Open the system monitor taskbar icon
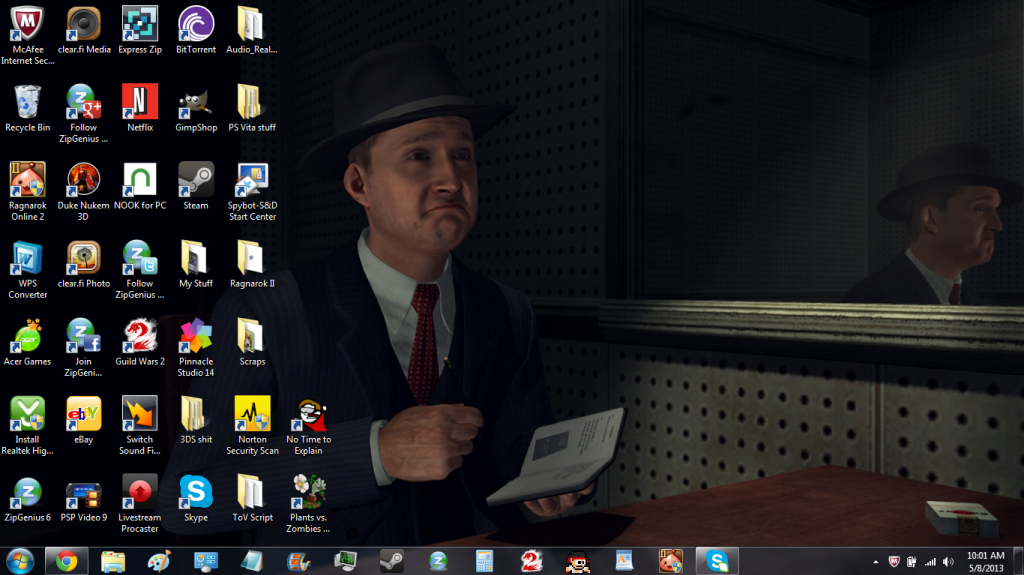Viewport: 1024px width, 575px height. coord(345,561)
